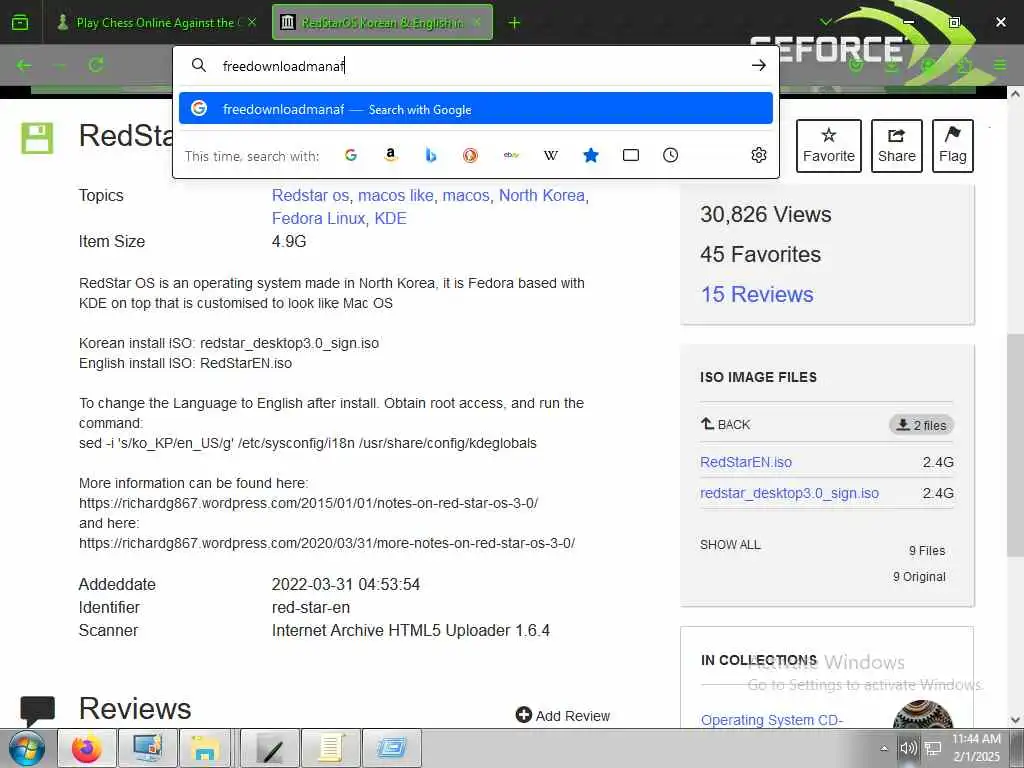Click the identifier value 'red-star-en'
This screenshot has height=768, width=1024.
pyautogui.click(x=311, y=607)
